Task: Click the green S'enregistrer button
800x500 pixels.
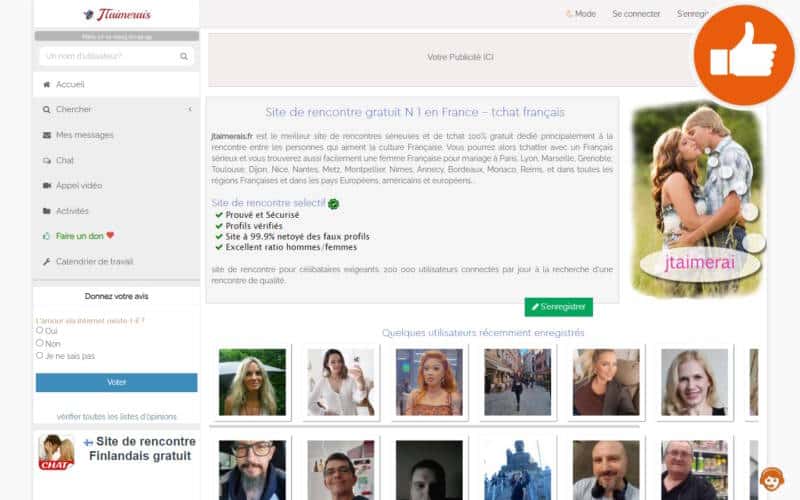Action: (x=559, y=307)
